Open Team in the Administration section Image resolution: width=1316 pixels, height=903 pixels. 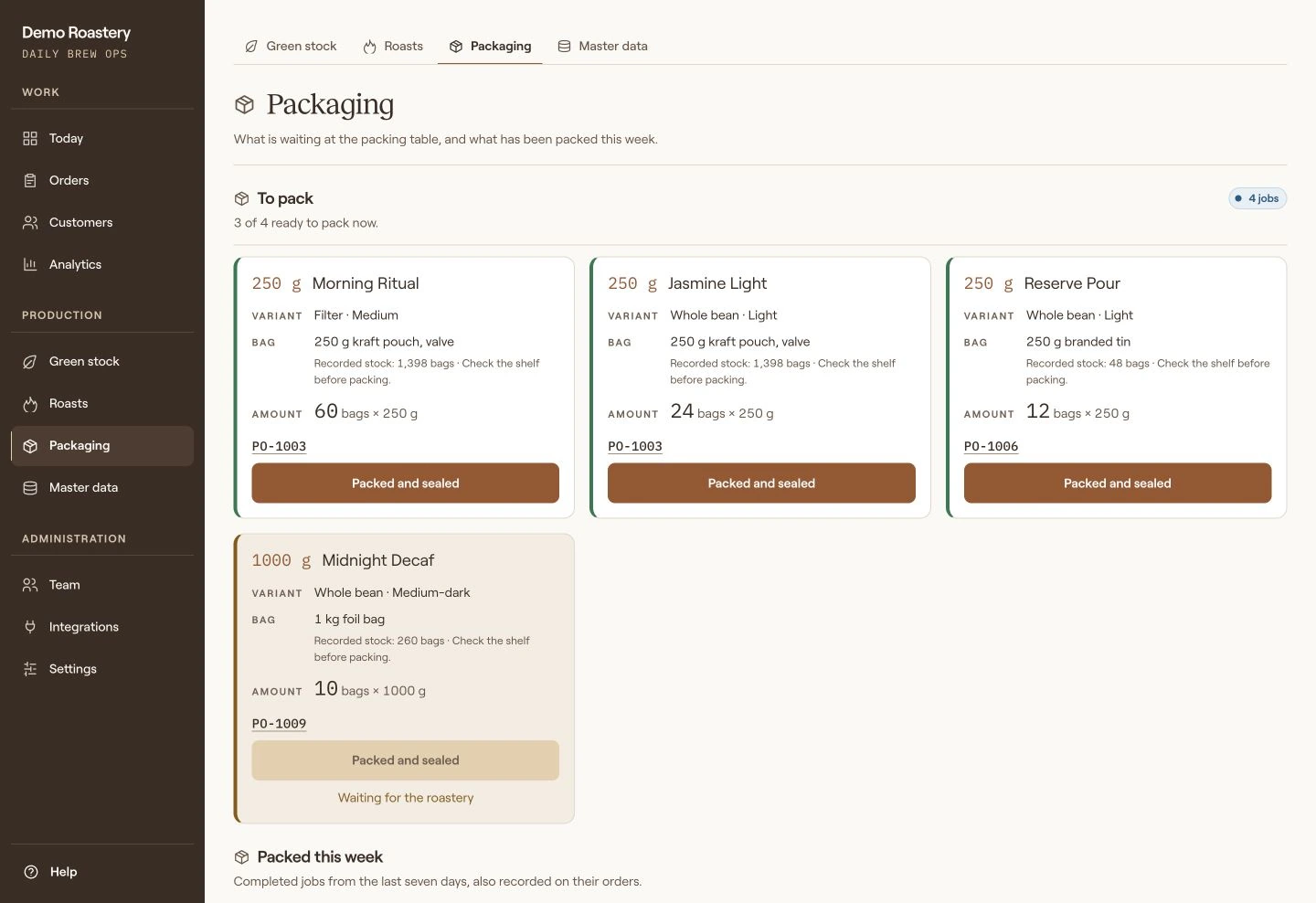click(102, 584)
